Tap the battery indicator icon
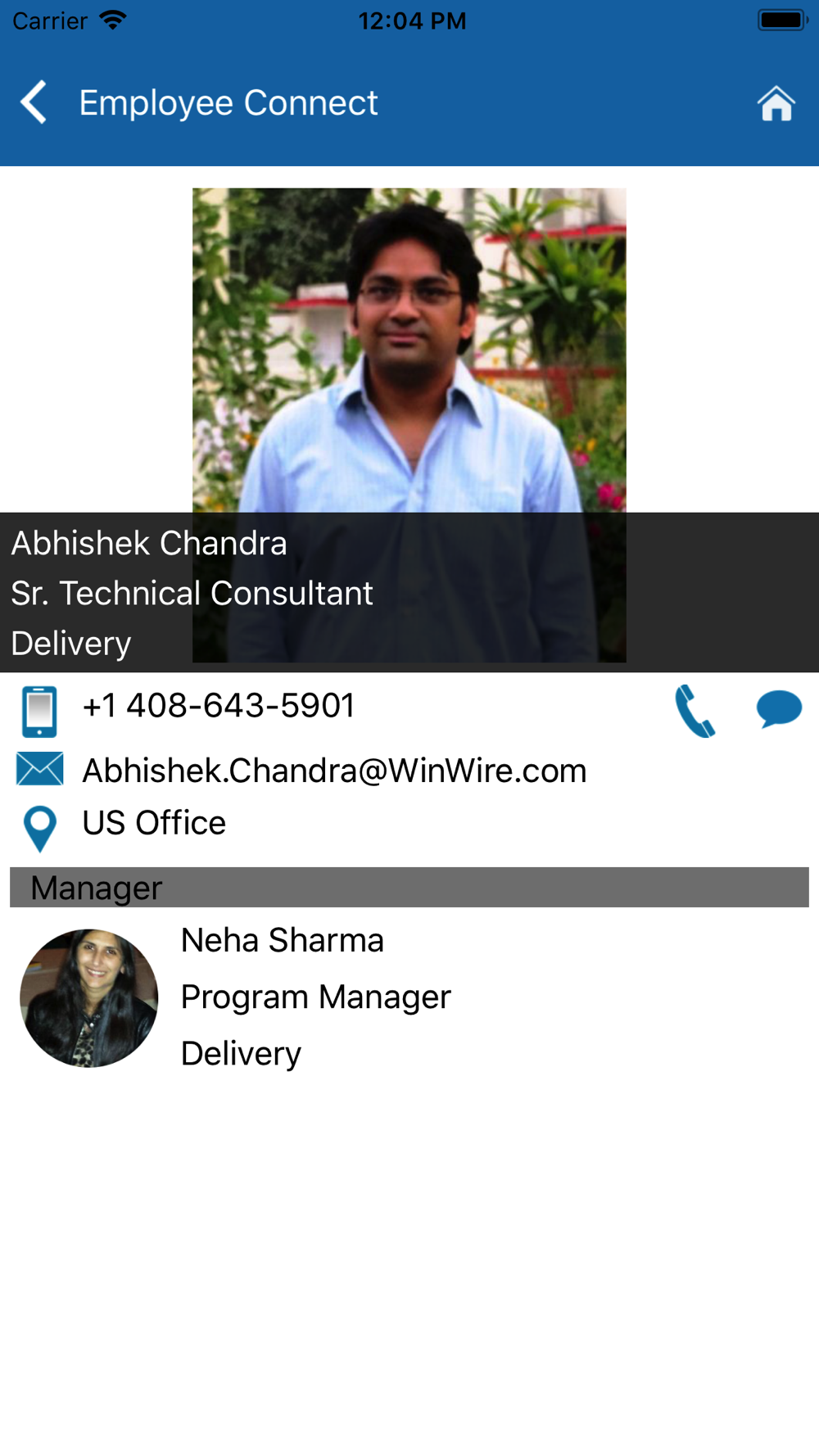The width and height of the screenshot is (819, 1456). tap(783, 20)
